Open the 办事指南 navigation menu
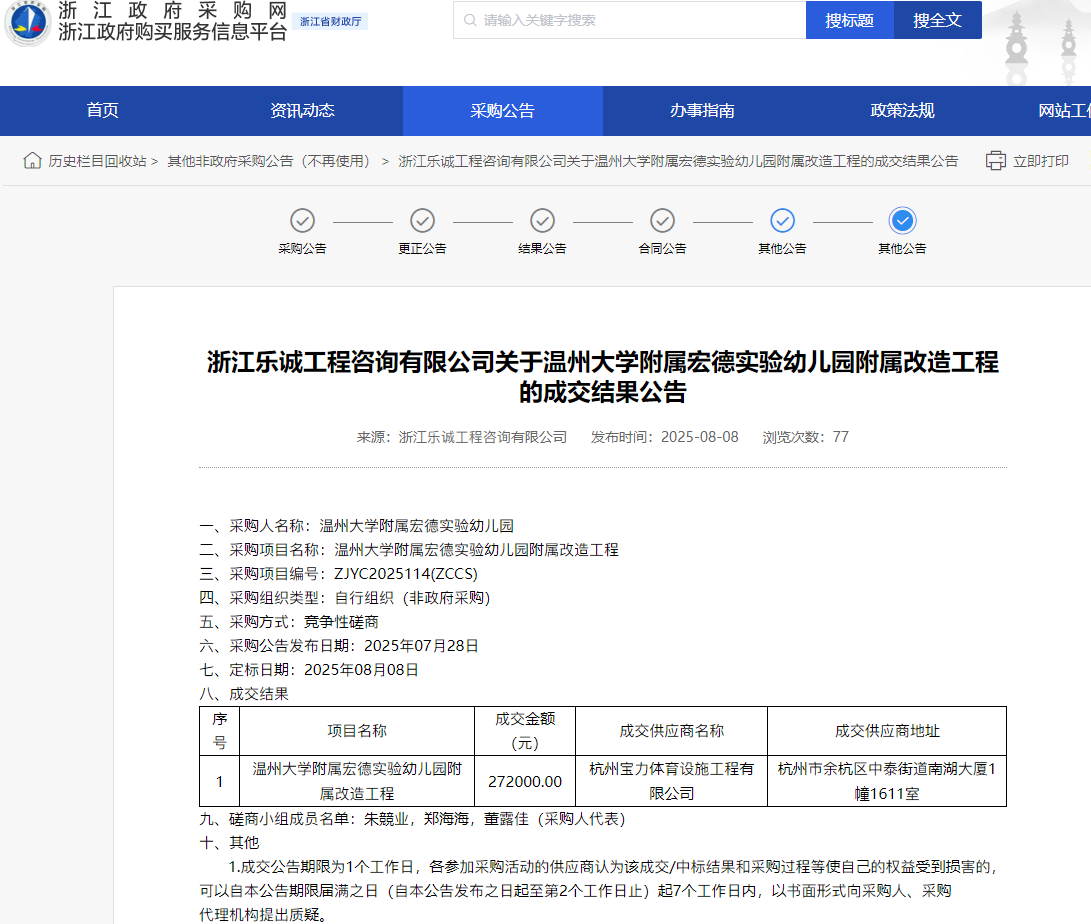1091x924 pixels. click(x=702, y=111)
